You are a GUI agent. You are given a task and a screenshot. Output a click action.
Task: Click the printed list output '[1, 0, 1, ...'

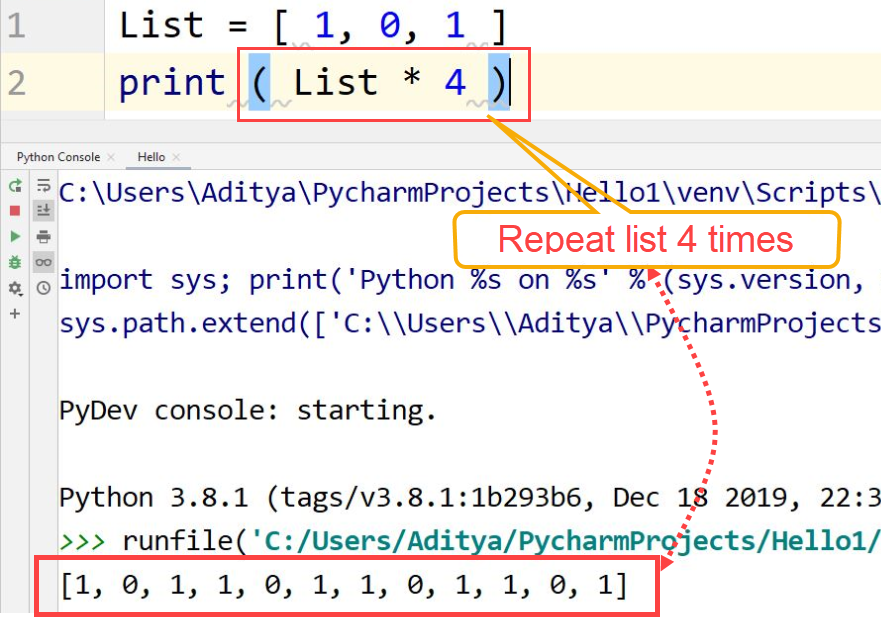coord(343,585)
